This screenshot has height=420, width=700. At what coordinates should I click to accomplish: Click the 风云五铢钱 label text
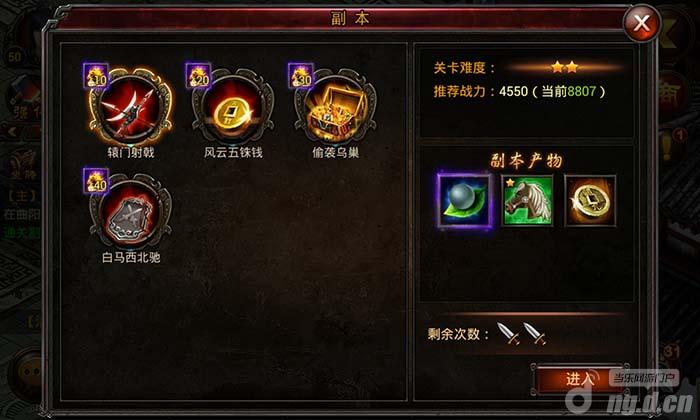pos(233,153)
